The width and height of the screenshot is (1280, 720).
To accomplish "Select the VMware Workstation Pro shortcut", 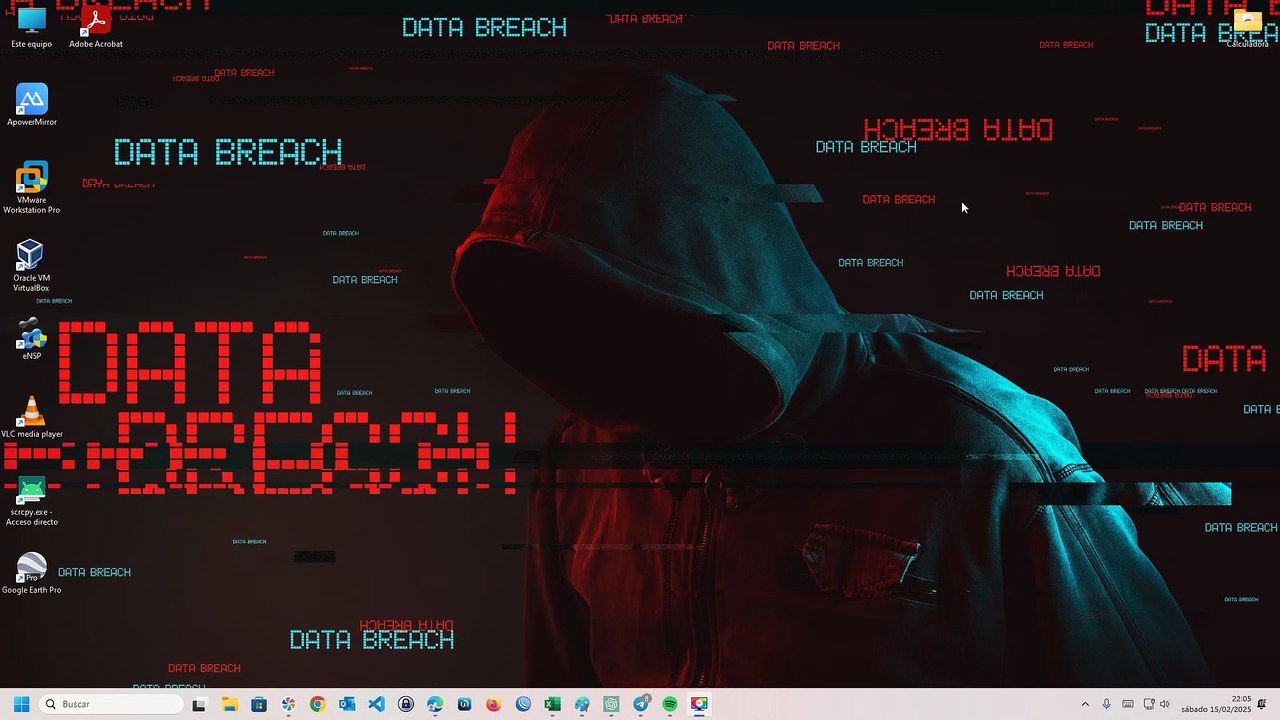I will point(31,188).
